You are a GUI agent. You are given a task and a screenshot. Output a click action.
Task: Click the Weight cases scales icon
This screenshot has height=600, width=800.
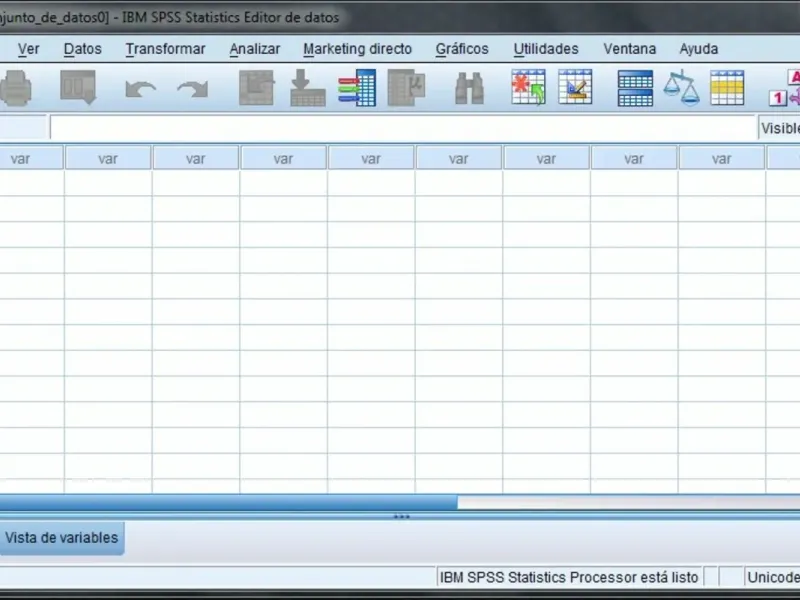pos(681,88)
